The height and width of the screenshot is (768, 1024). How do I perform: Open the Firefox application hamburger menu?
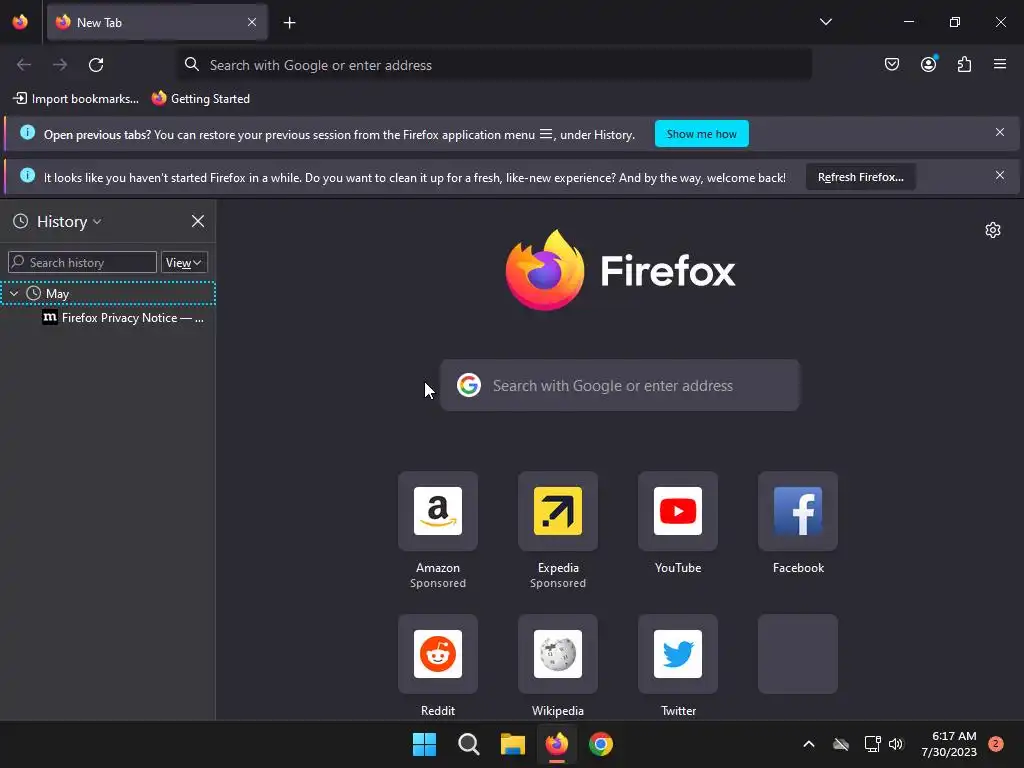pyautogui.click(x=999, y=64)
